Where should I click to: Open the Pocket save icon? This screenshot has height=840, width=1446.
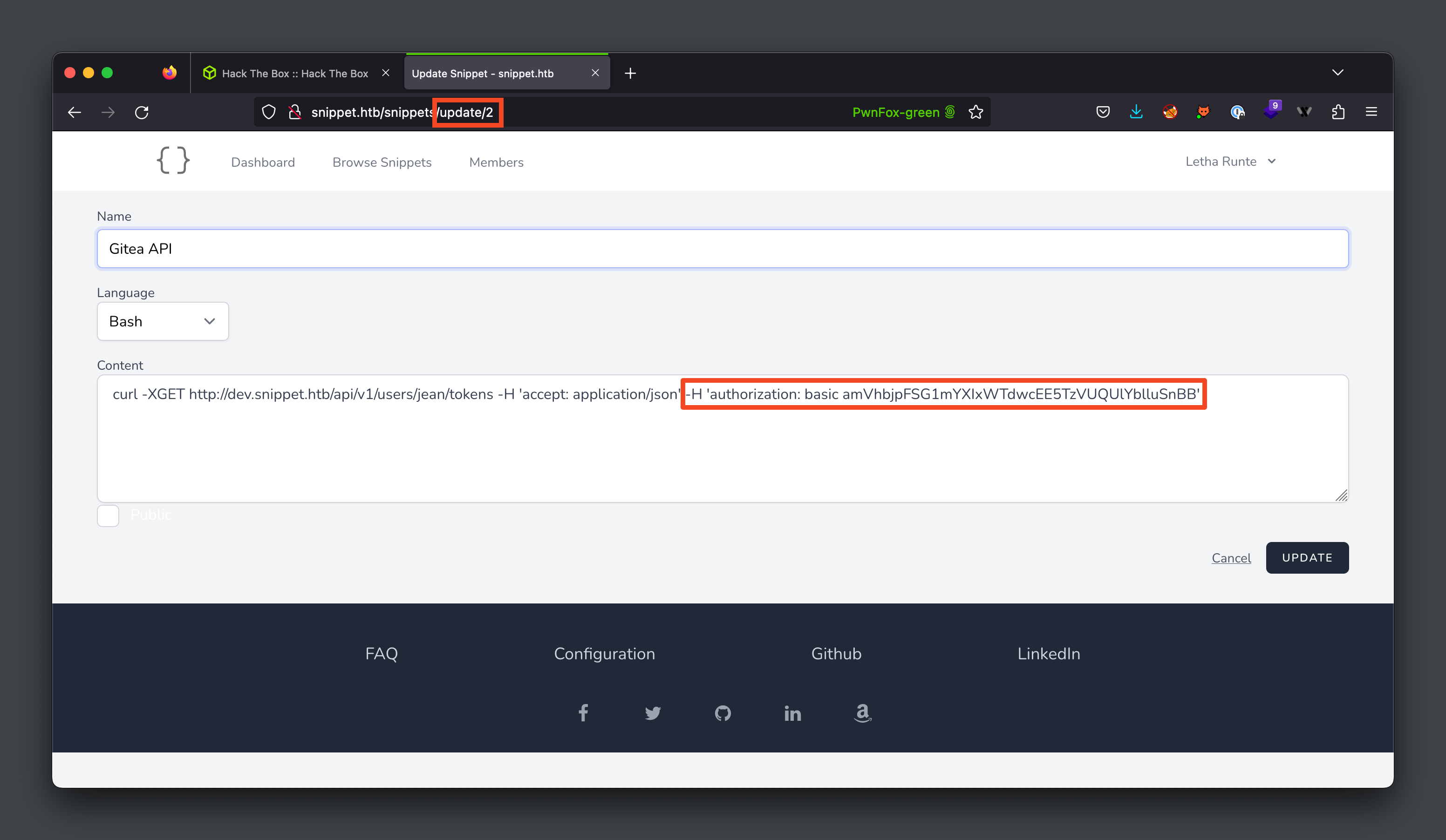click(x=1102, y=112)
